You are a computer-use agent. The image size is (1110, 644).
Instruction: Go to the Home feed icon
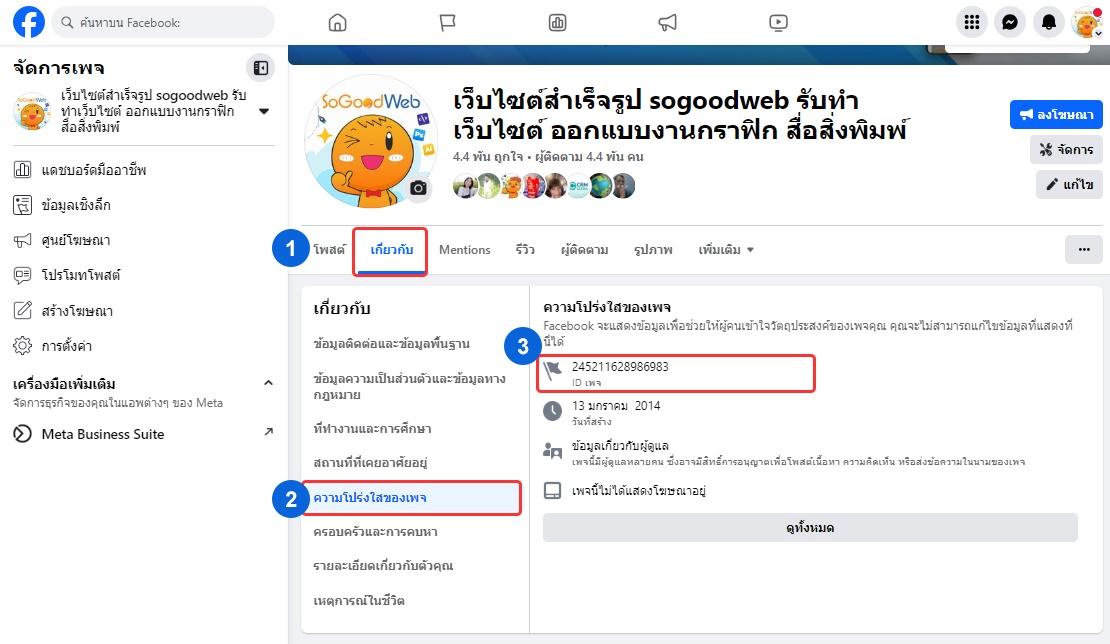(338, 23)
